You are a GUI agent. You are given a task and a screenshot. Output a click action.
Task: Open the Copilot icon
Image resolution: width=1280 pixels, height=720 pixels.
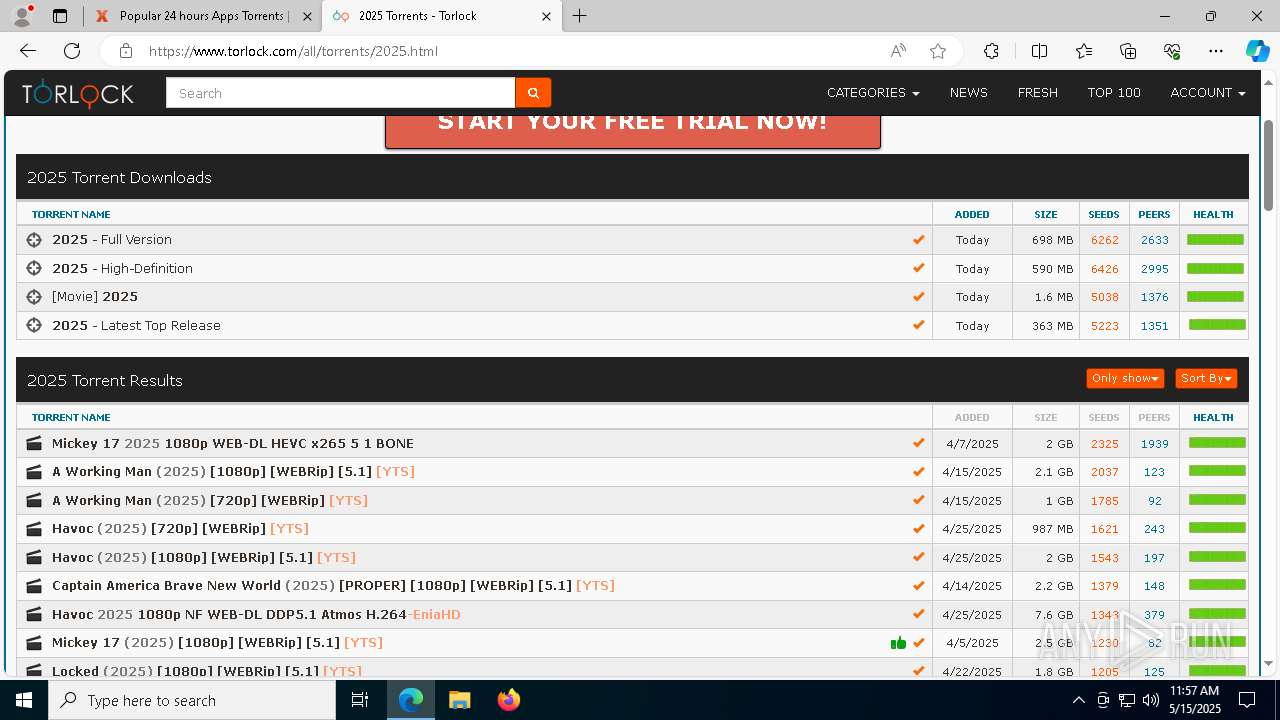click(1257, 51)
